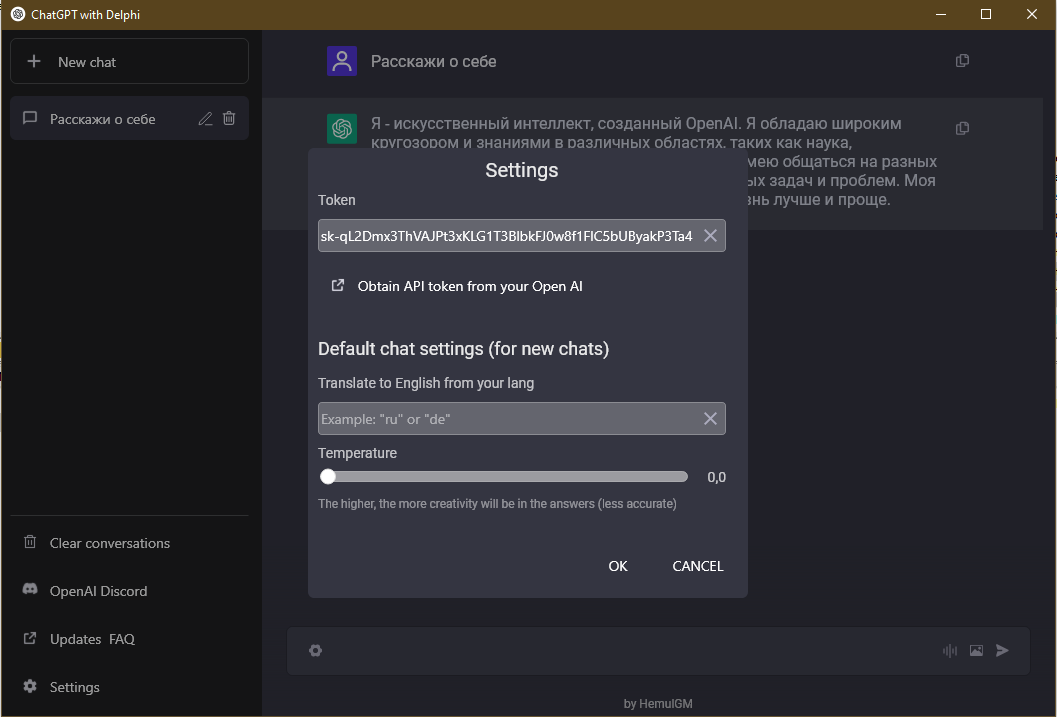Viewport: 1057px width, 717px height.
Task: Open Settings from the sidebar
Action: click(74, 687)
